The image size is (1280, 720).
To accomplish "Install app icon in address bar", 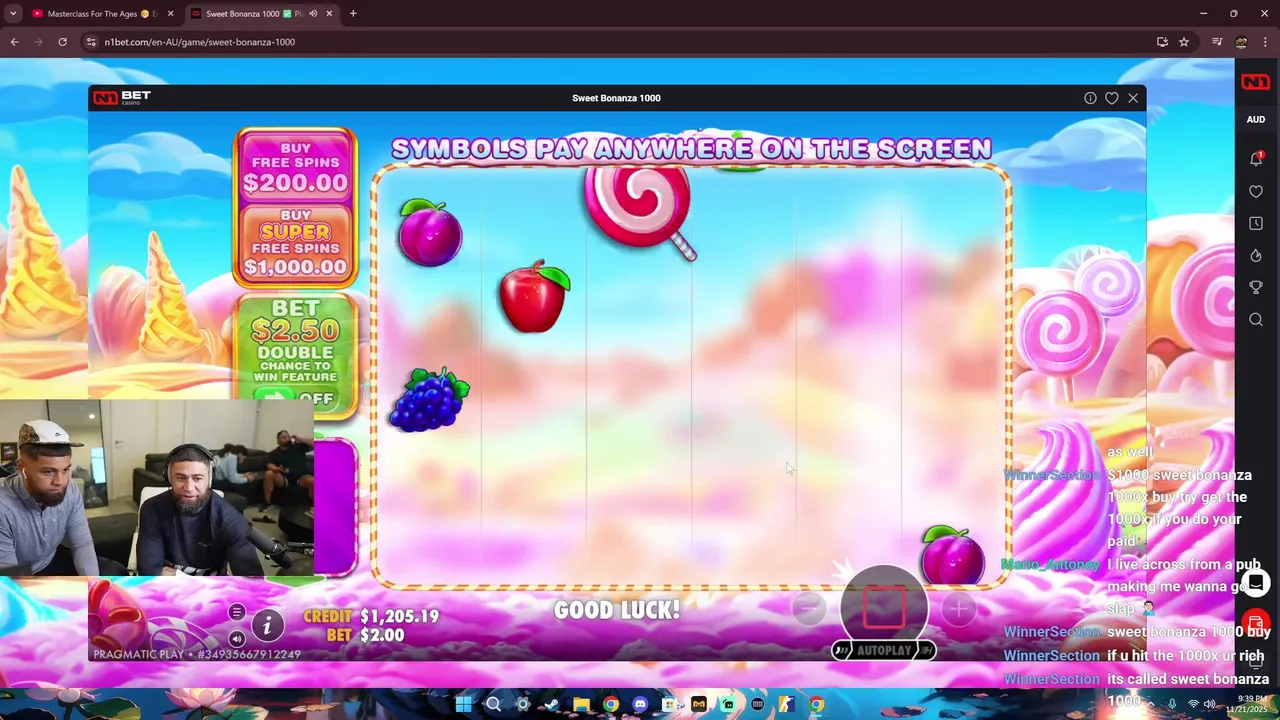I will click(1162, 42).
